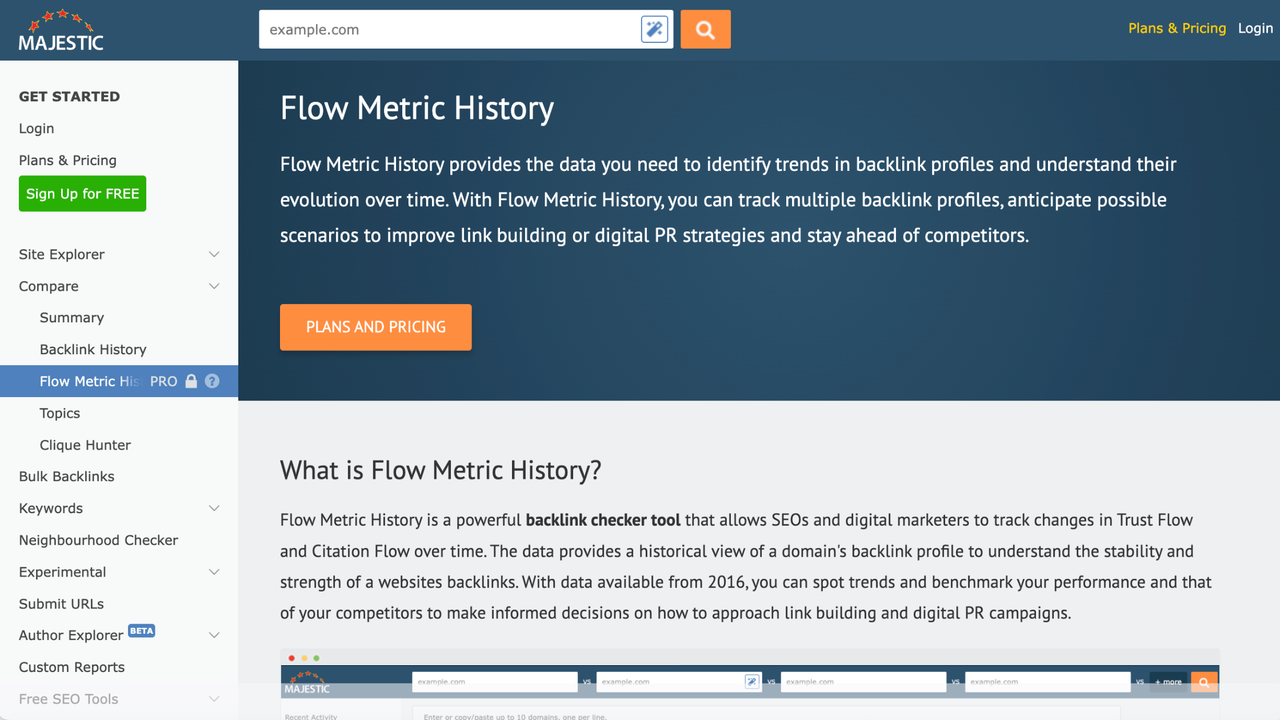The width and height of the screenshot is (1280, 720).
Task: Open Plans & Pricing in the sidebar
Action: click(67, 160)
